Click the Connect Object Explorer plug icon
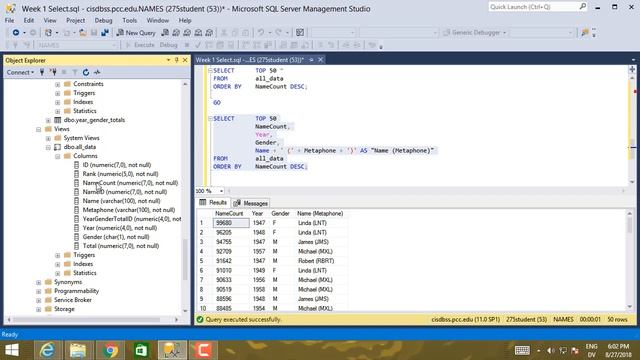 pyautogui.click(x=42, y=72)
